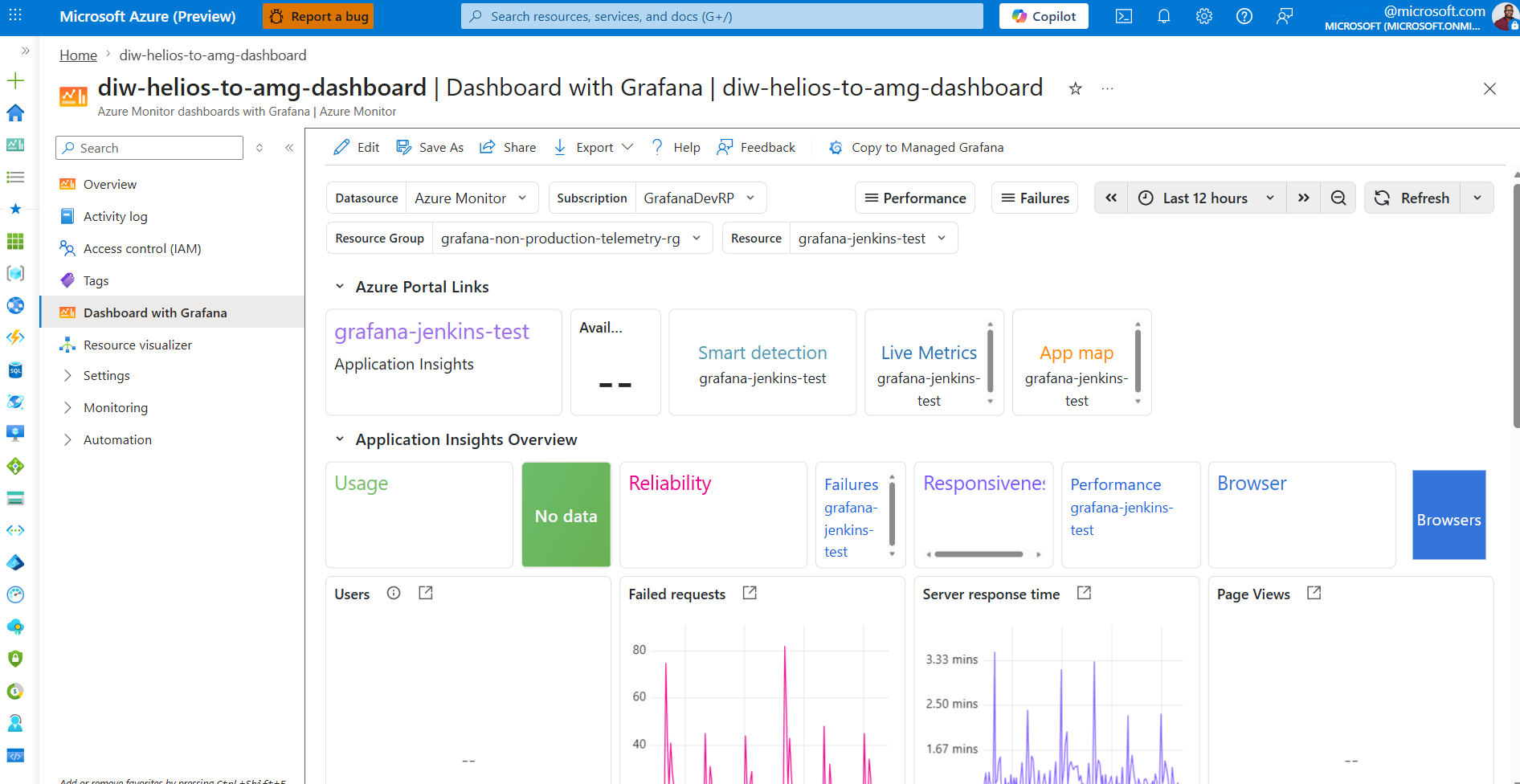This screenshot has width=1520, height=784.
Task: Open Page Views external link icon
Action: pos(1314,593)
